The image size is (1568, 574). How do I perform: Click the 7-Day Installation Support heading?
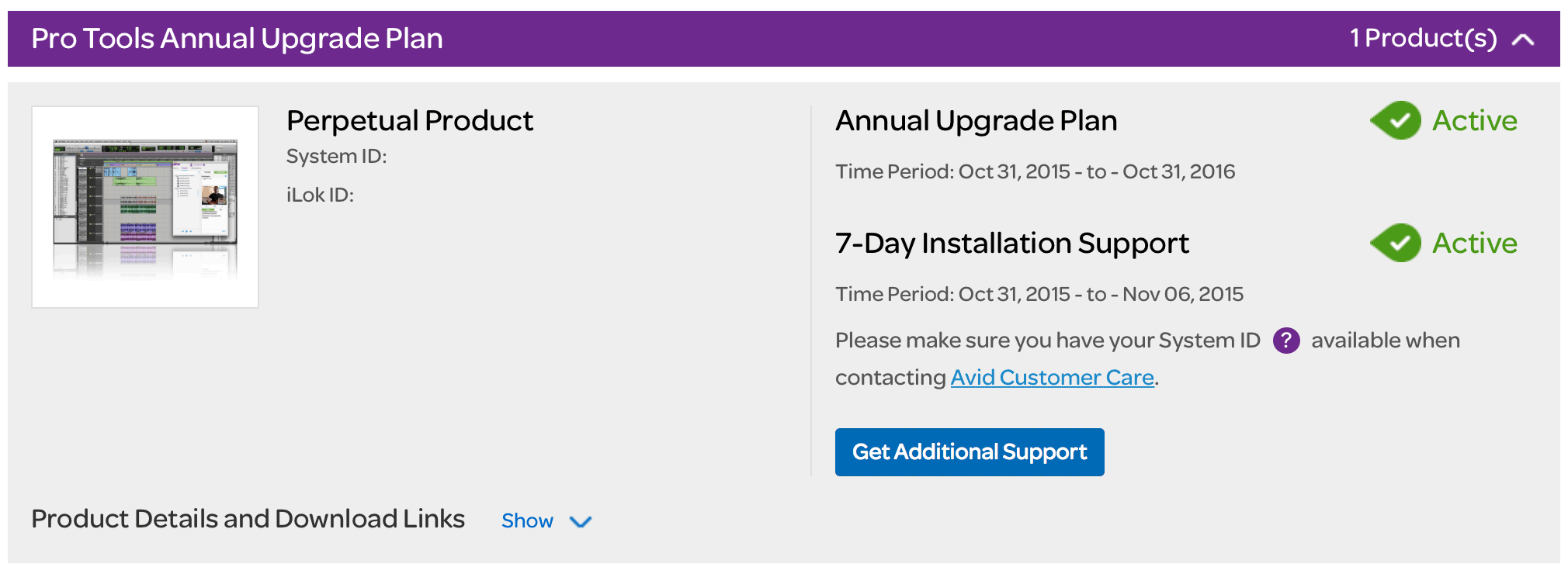pyautogui.click(x=1011, y=244)
